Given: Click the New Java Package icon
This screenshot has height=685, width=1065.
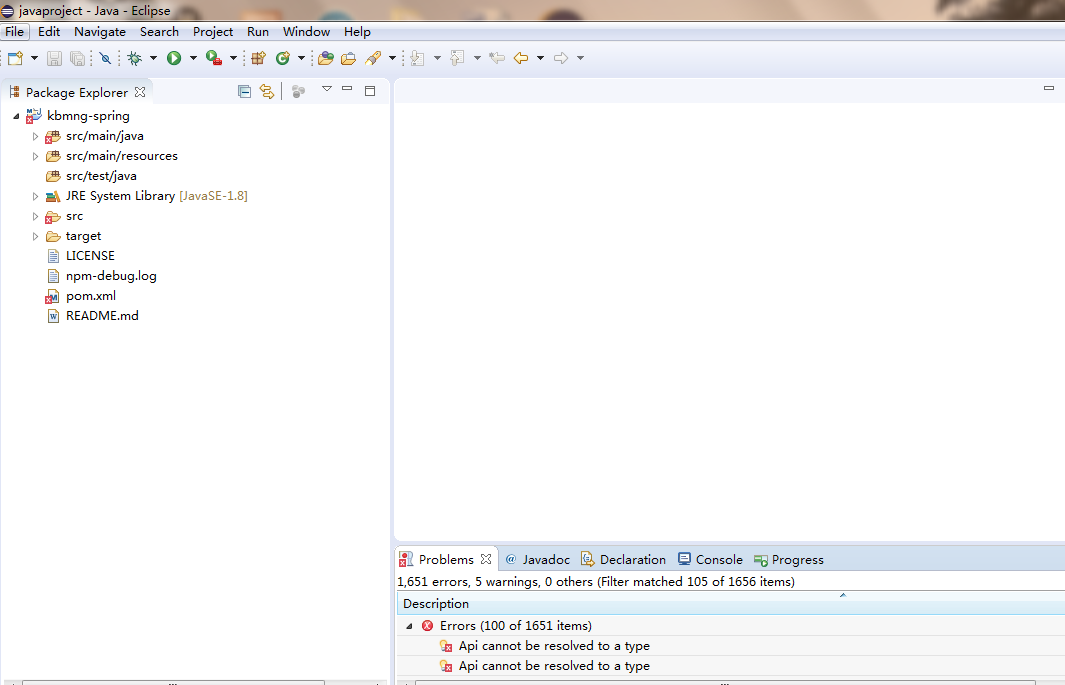Looking at the screenshot, I should [x=258, y=58].
